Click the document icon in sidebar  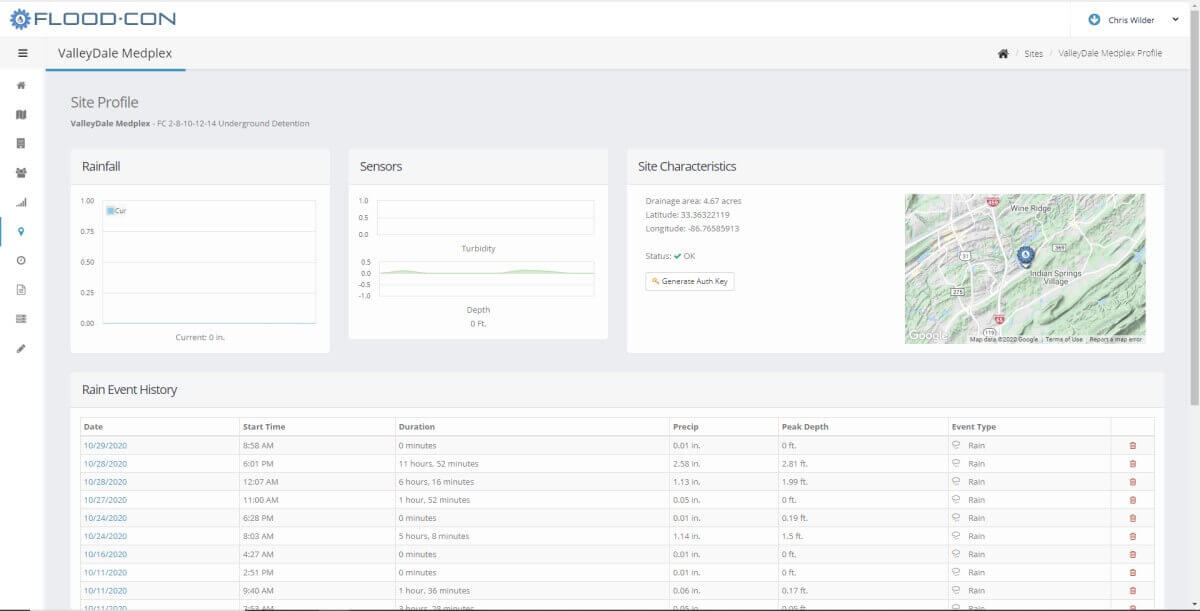click(21, 290)
